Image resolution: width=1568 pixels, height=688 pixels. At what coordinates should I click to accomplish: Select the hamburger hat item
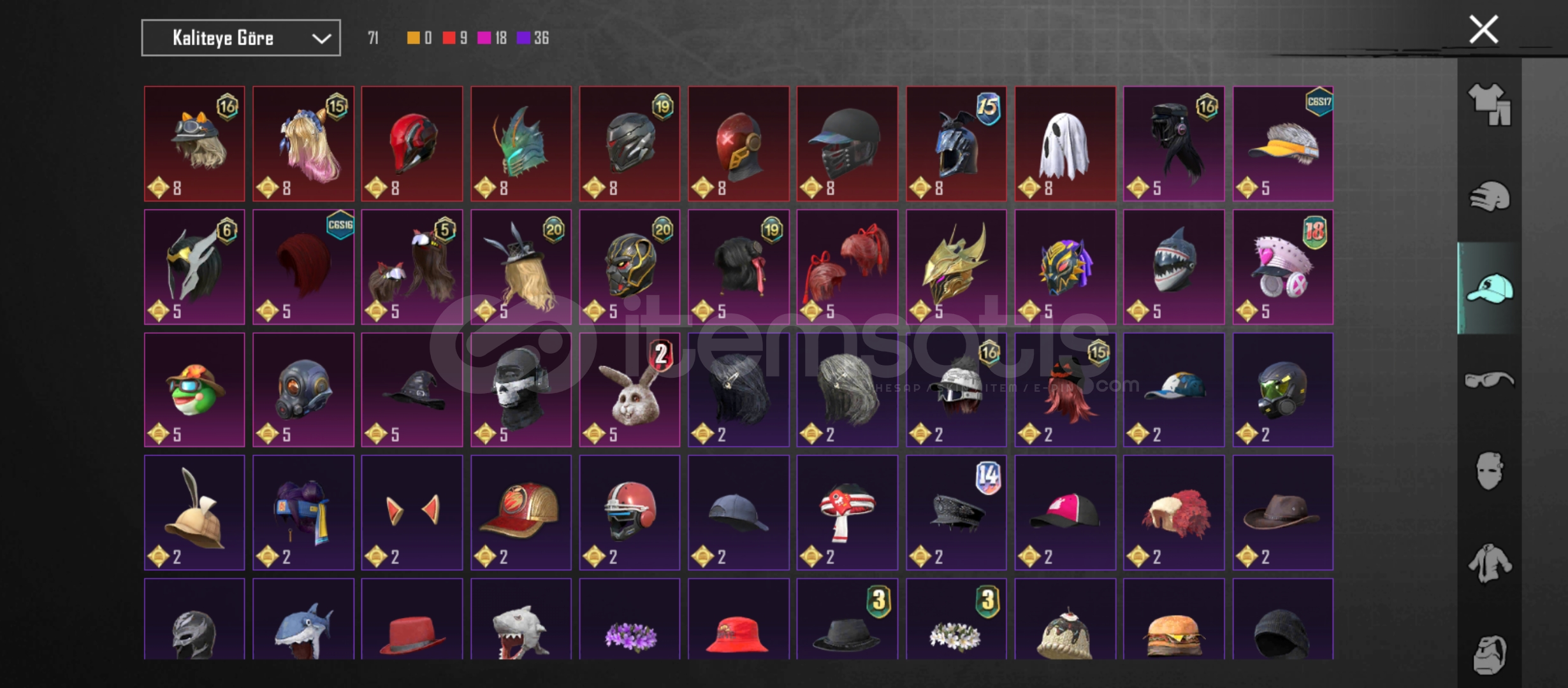pyautogui.click(x=1173, y=619)
